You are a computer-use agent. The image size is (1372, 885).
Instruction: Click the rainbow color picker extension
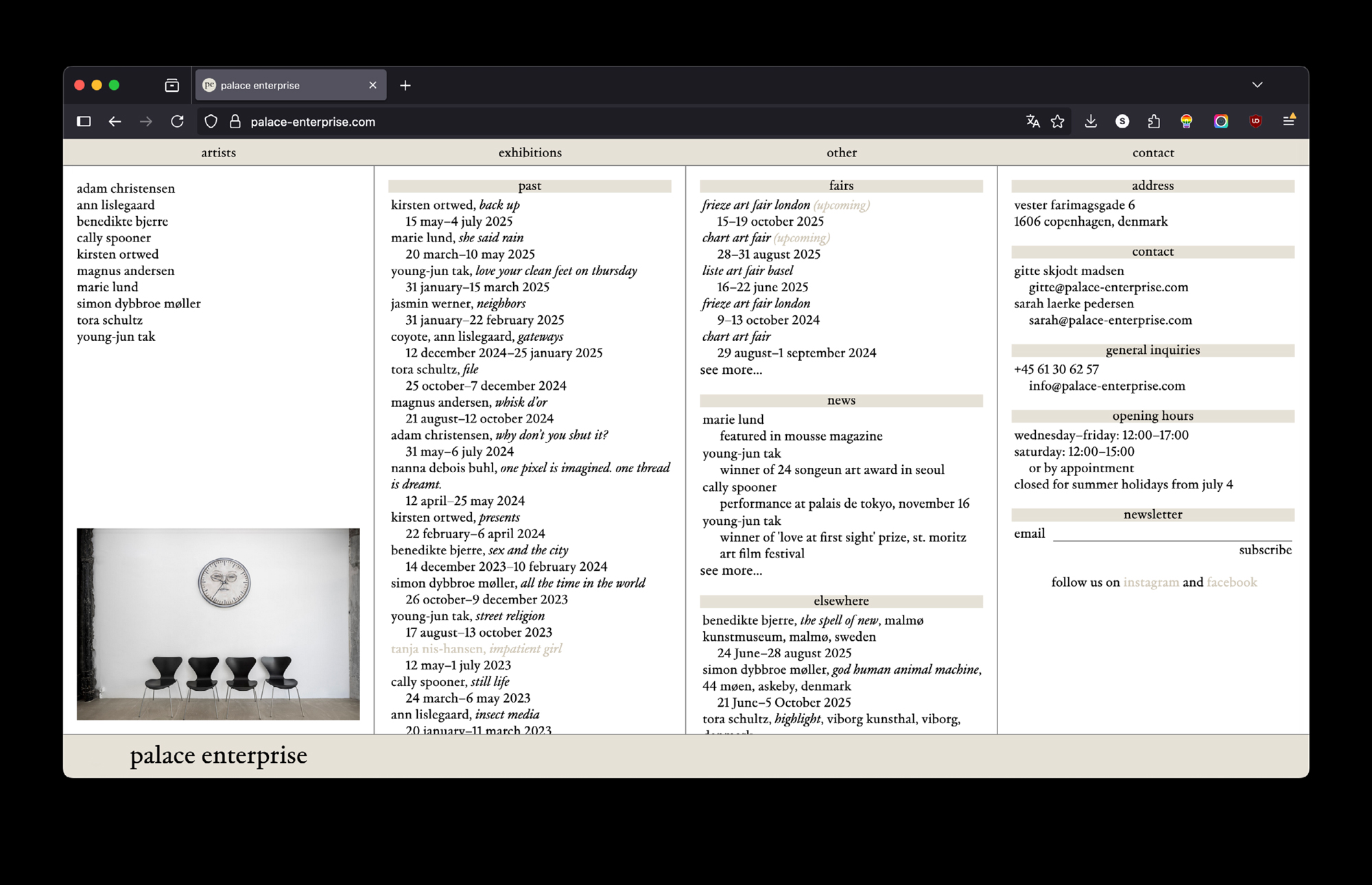click(x=1186, y=121)
